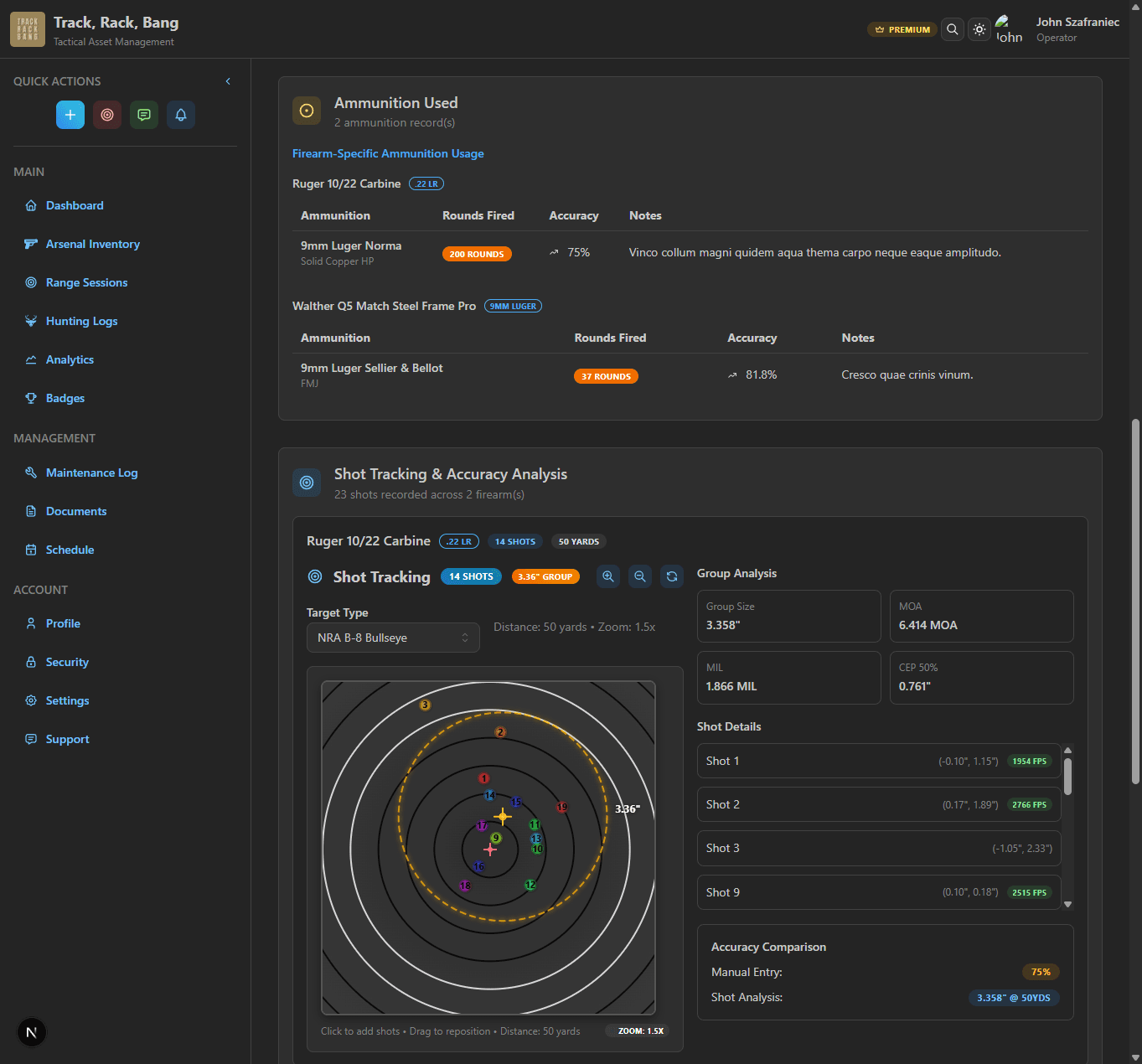
Task: Collapse the sidebar with the chevron arrow
Action: pos(228,81)
